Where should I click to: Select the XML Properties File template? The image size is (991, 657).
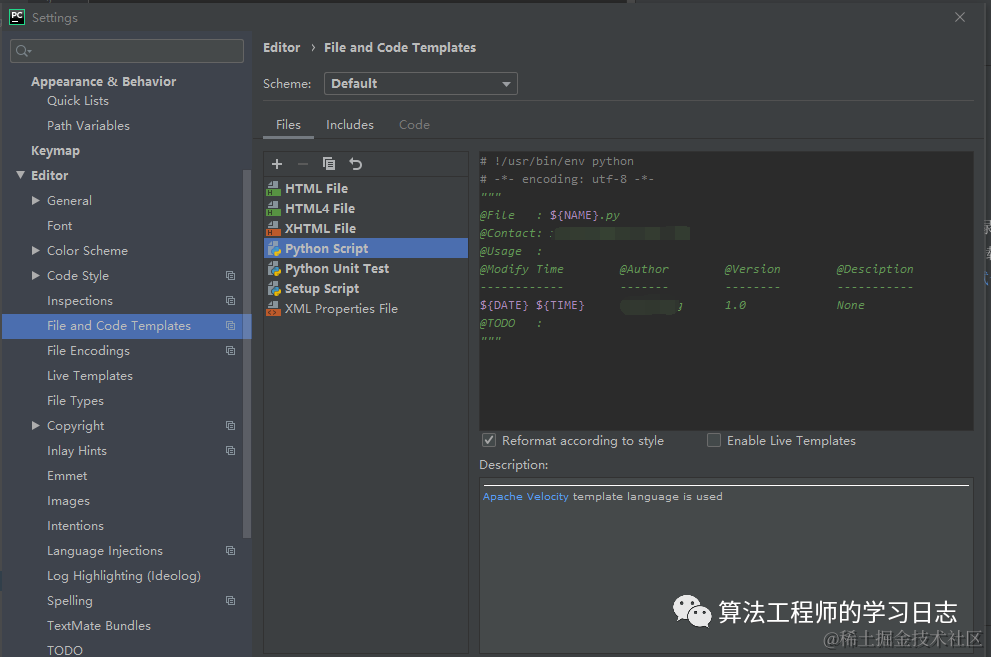pos(366,309)
